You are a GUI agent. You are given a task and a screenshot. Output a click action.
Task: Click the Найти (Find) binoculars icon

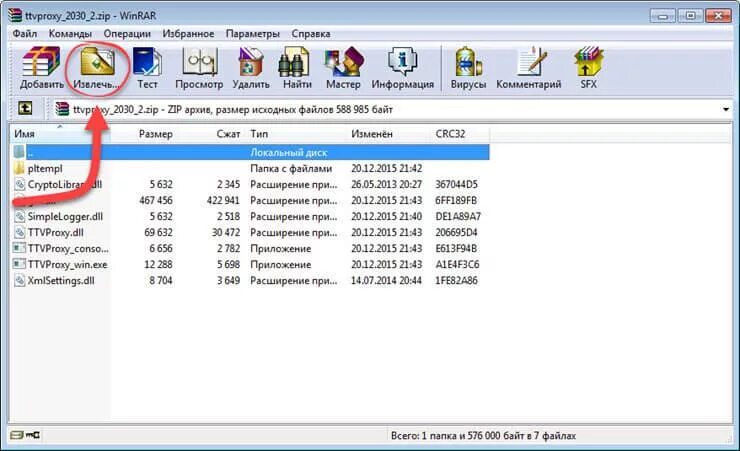[x=294, y=61]
